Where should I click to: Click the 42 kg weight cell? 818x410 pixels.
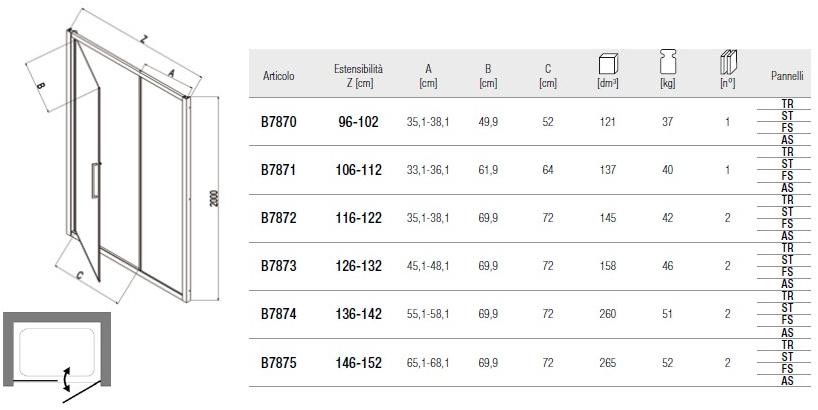667,218
